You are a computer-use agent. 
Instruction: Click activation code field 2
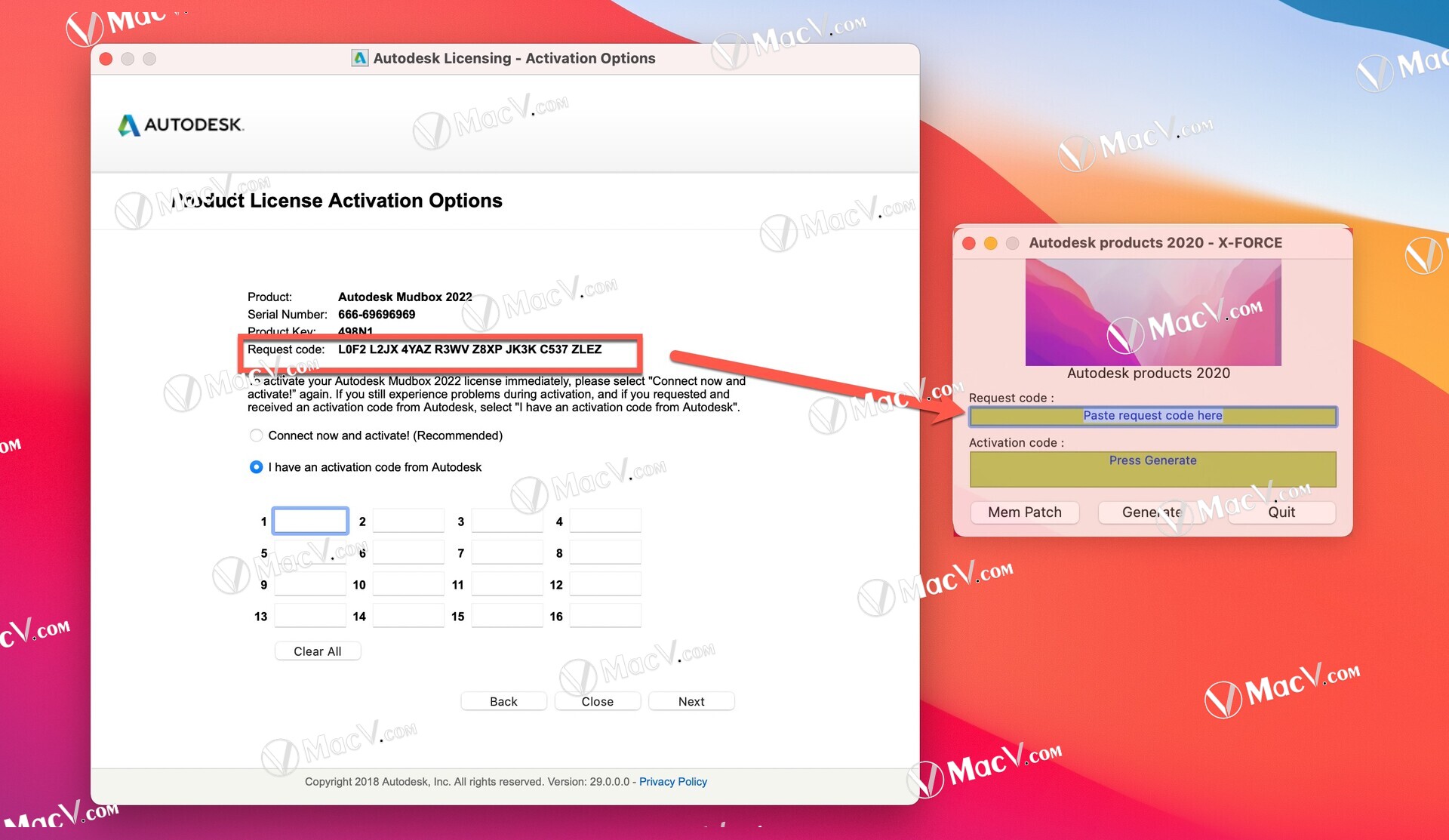coord(408,521)
